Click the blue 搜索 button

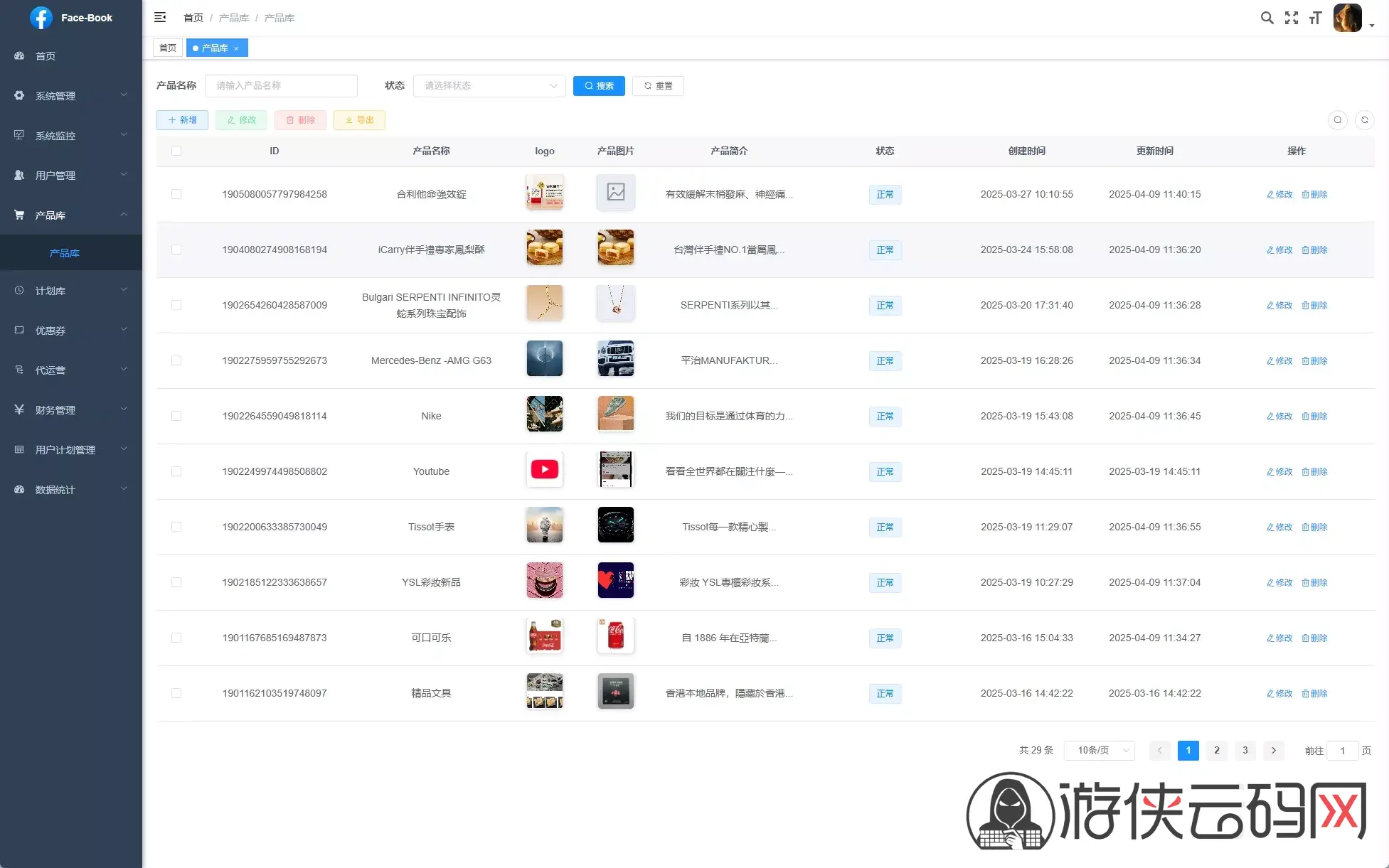pos(599,86)
